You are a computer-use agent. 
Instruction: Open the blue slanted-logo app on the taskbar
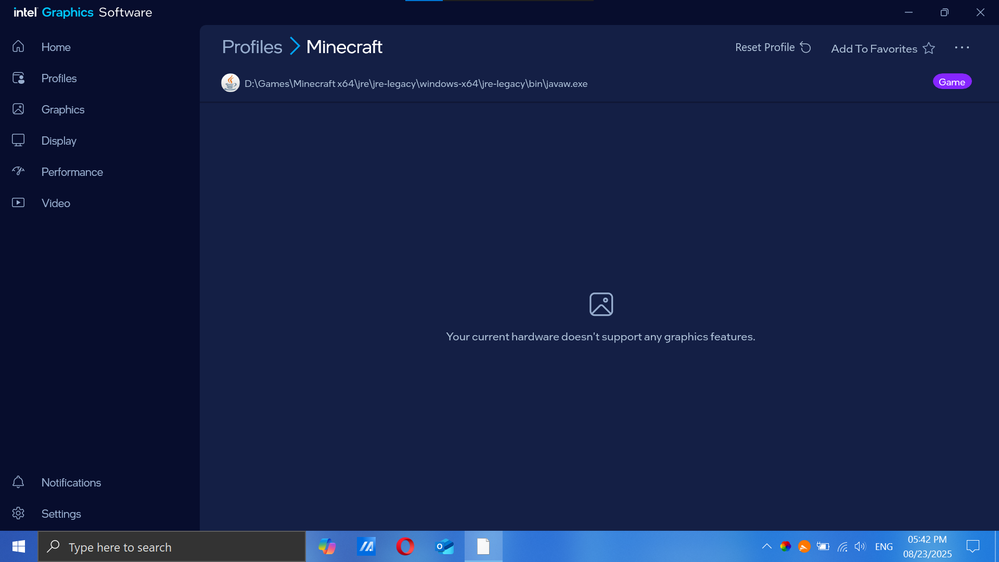tap(366, 547)
